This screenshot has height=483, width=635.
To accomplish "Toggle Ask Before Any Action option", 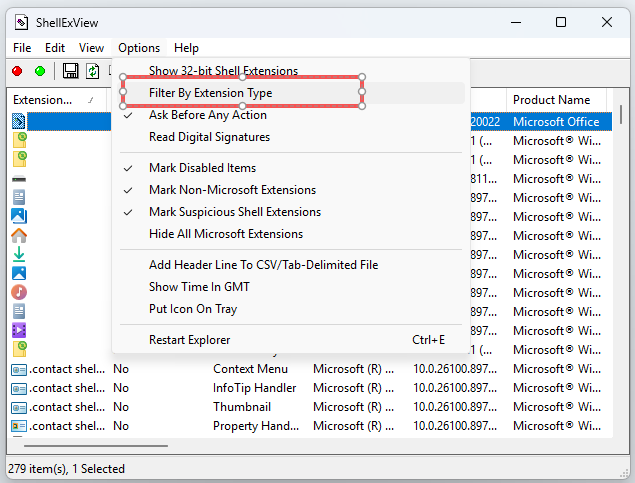I will [291, 115].
